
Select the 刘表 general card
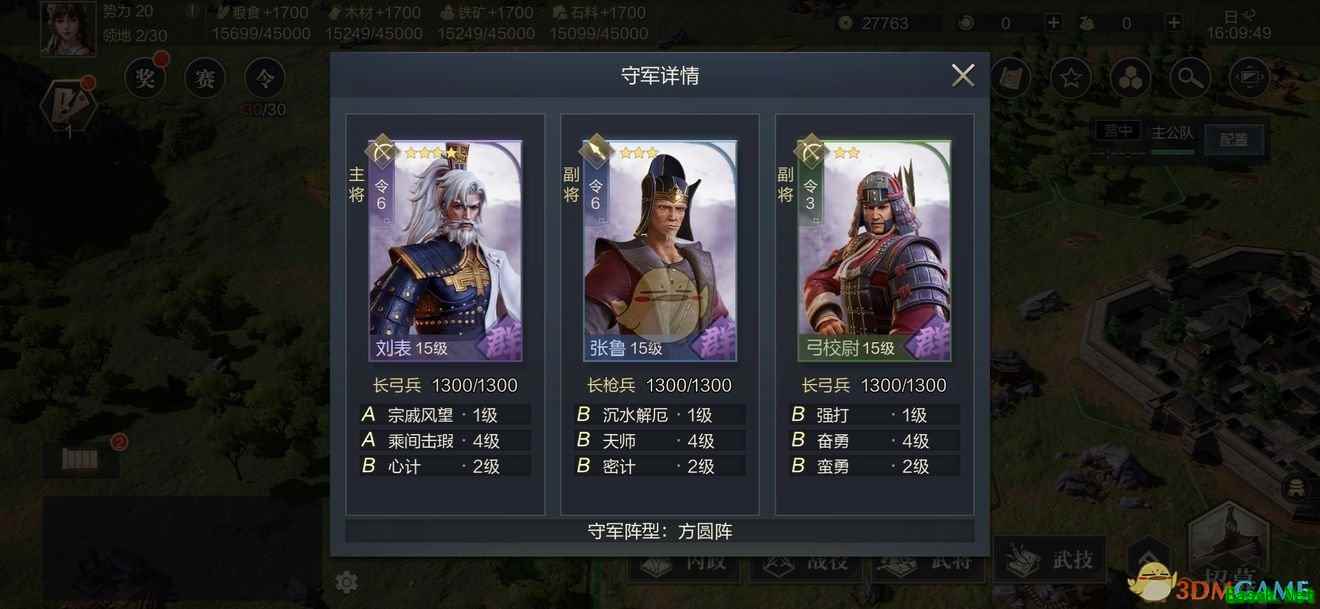pos(445,250)
